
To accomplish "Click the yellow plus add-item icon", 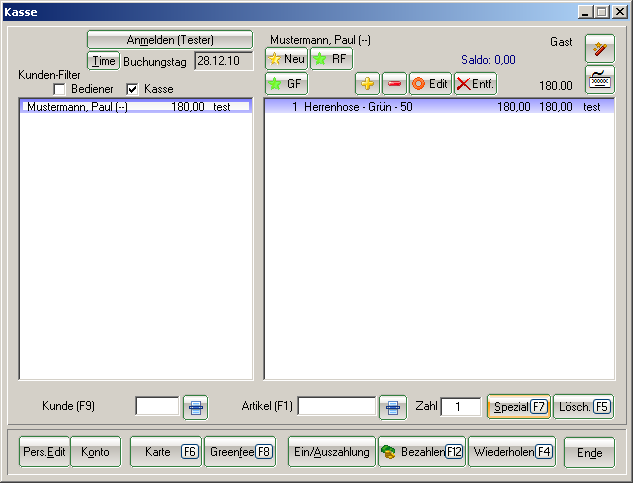I will (367, 84).
